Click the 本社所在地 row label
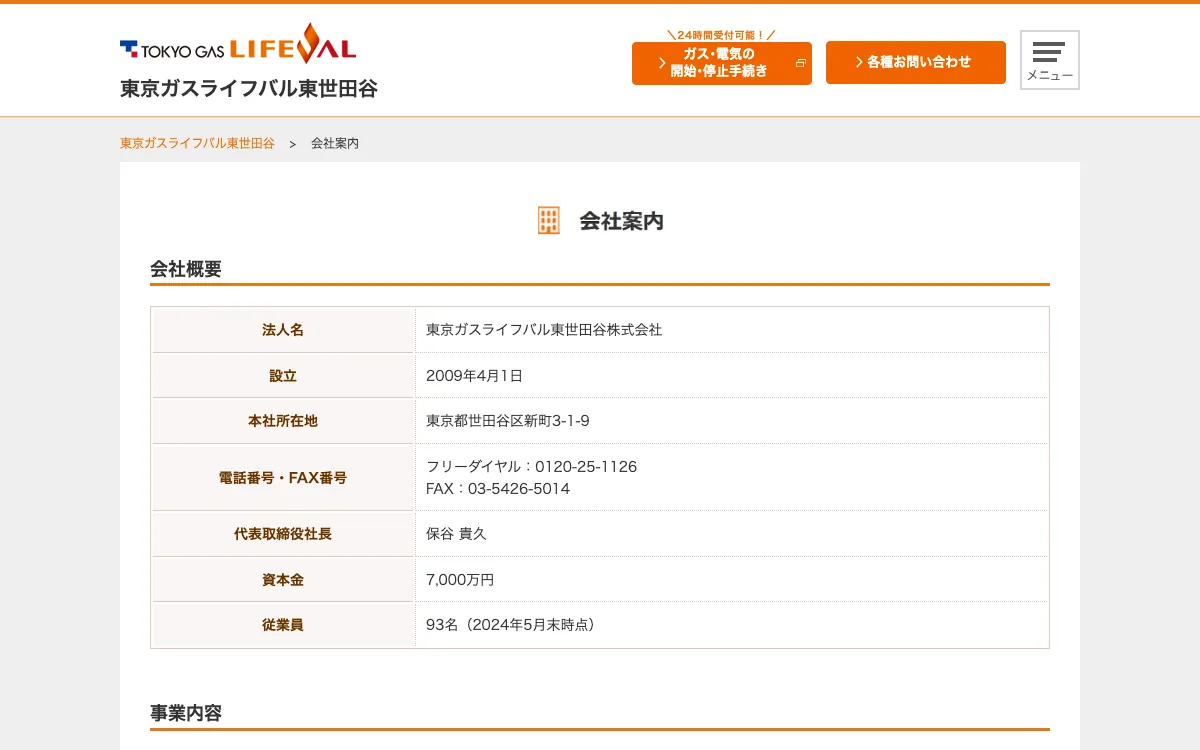The width and height of the screenshot is (1200, 750). point(283,421)
